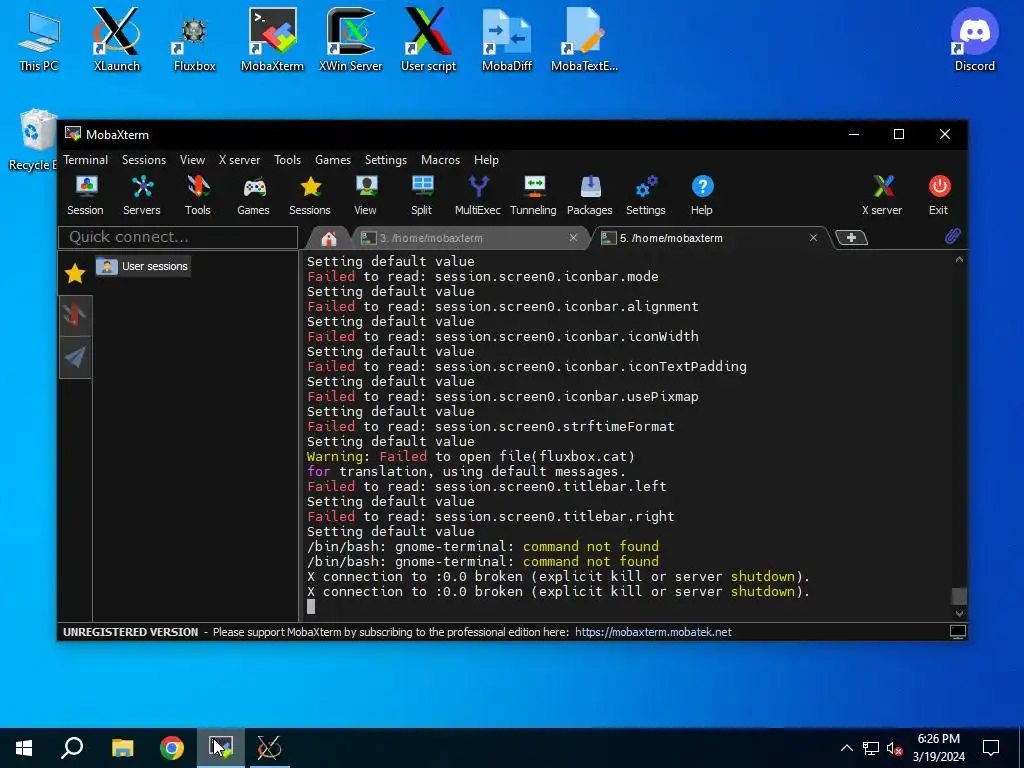The width and height of the screenshot is (1024, 768).
Task: Activate the MultiExec toolbar icon
Action: [x=478, y=195]
